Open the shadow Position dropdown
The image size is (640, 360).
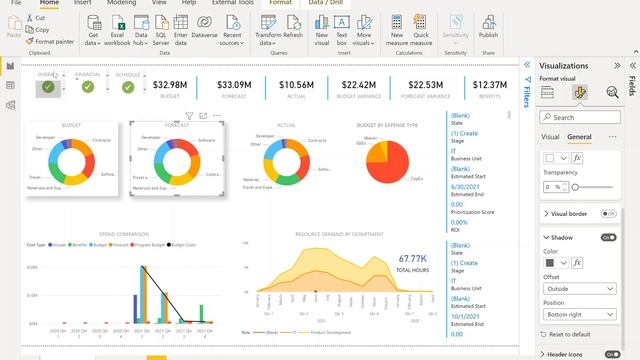[580, 315]
